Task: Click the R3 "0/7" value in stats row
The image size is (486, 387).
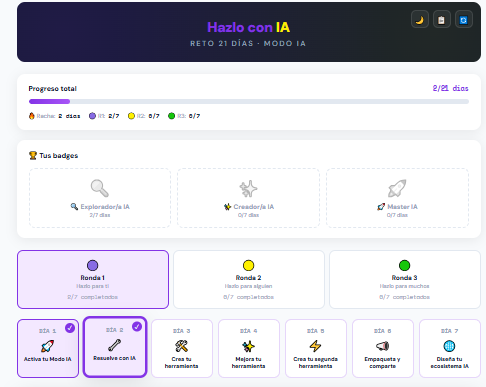Action: click(x=194, y=116)
